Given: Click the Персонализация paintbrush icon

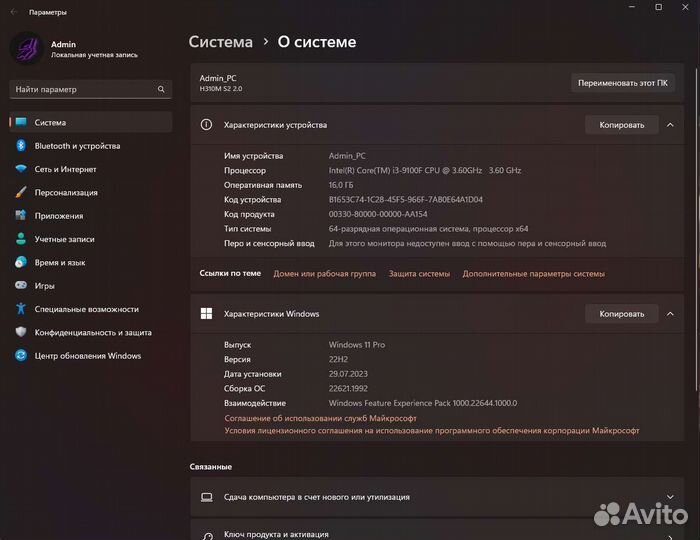Looking at the screenshot, I should coord(21,192).
